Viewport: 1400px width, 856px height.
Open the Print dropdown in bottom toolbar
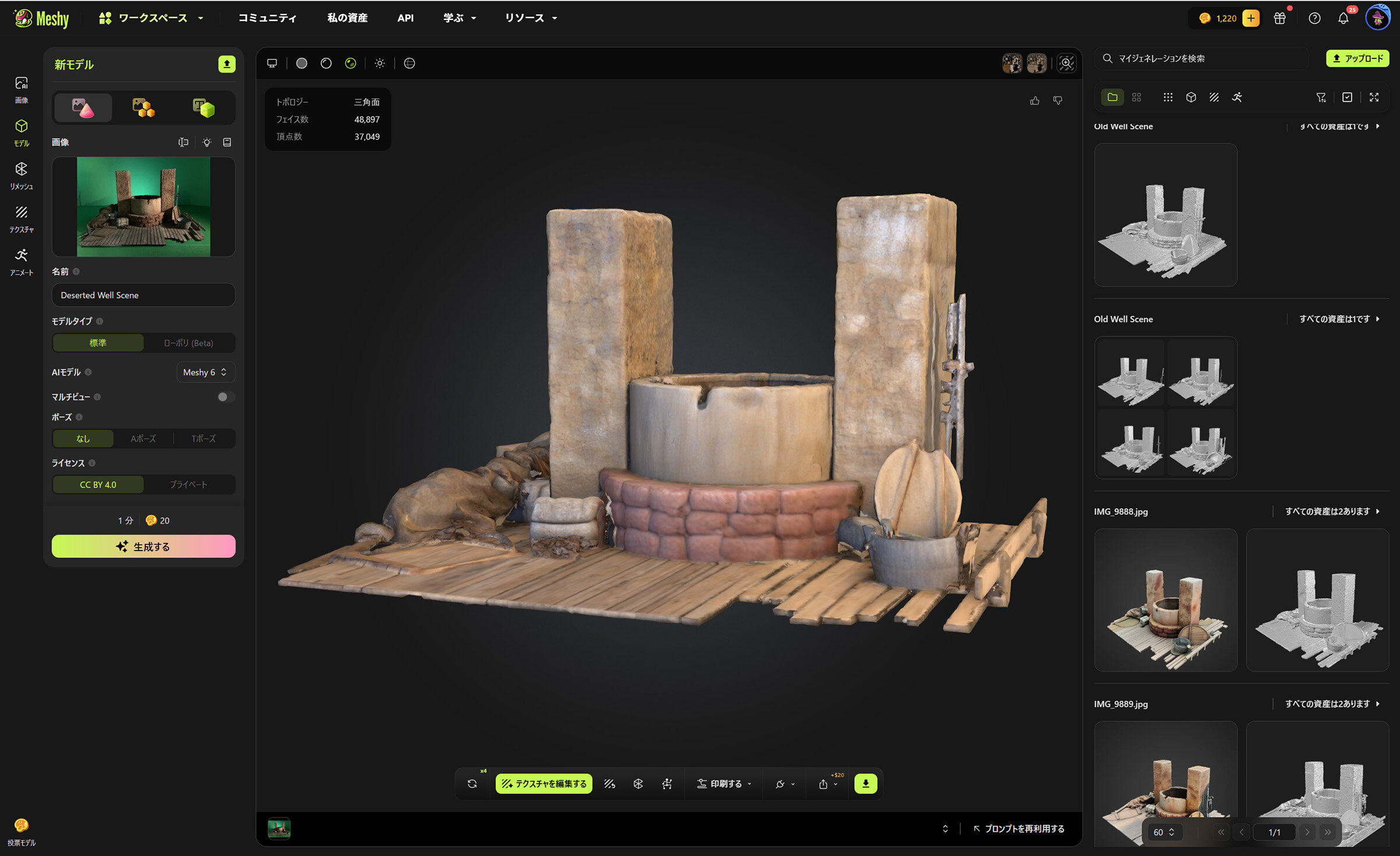click(x=724, y=784)
